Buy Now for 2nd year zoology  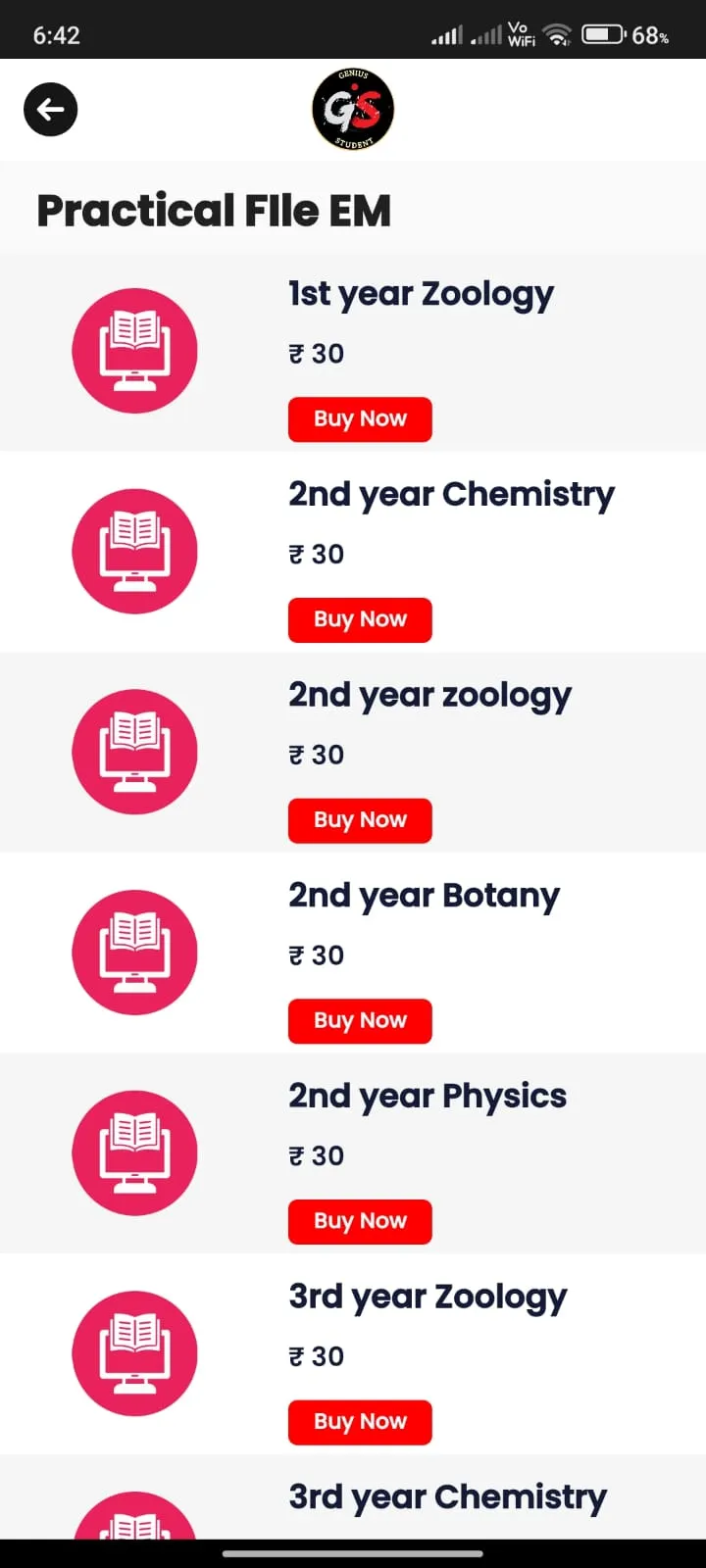click(360, 820)
